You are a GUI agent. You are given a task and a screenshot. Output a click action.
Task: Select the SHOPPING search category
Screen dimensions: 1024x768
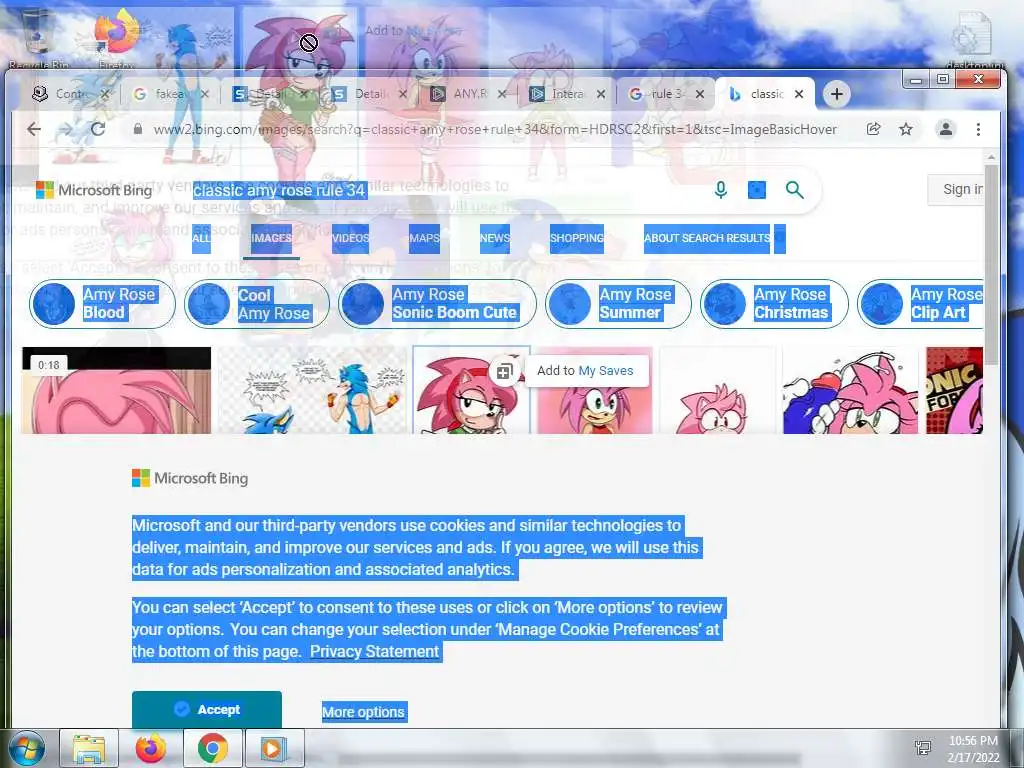point(577,238)
